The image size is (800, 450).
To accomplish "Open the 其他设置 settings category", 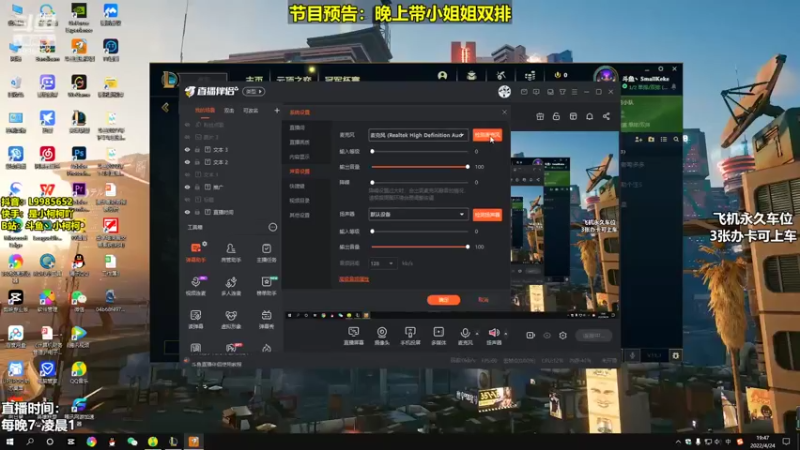I will click(299, 215).
